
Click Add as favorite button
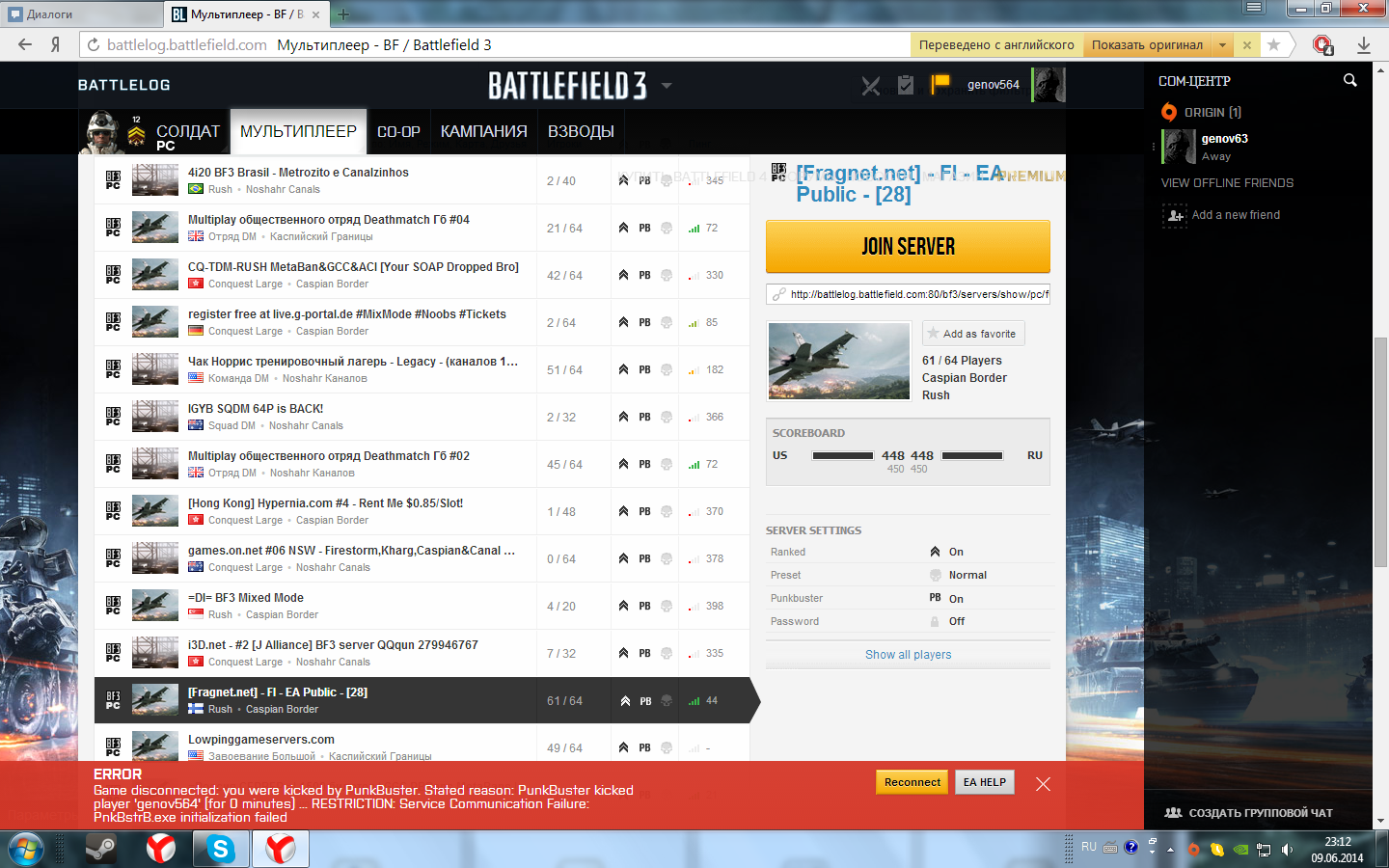pos(973,334)
